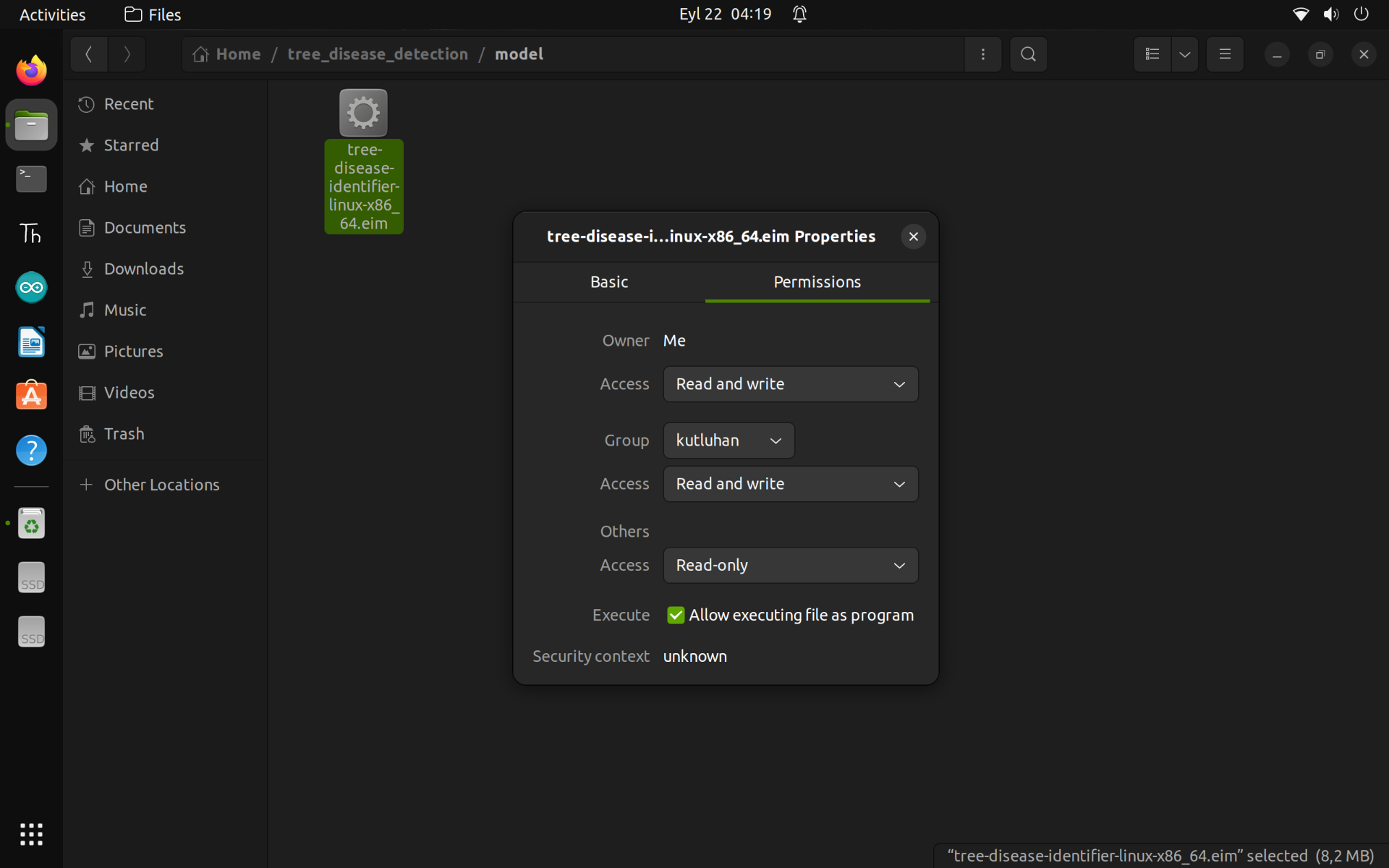Screen dimensions: 1389x868
Task: Switch to list view icon
Action: tap(1152, 54)
